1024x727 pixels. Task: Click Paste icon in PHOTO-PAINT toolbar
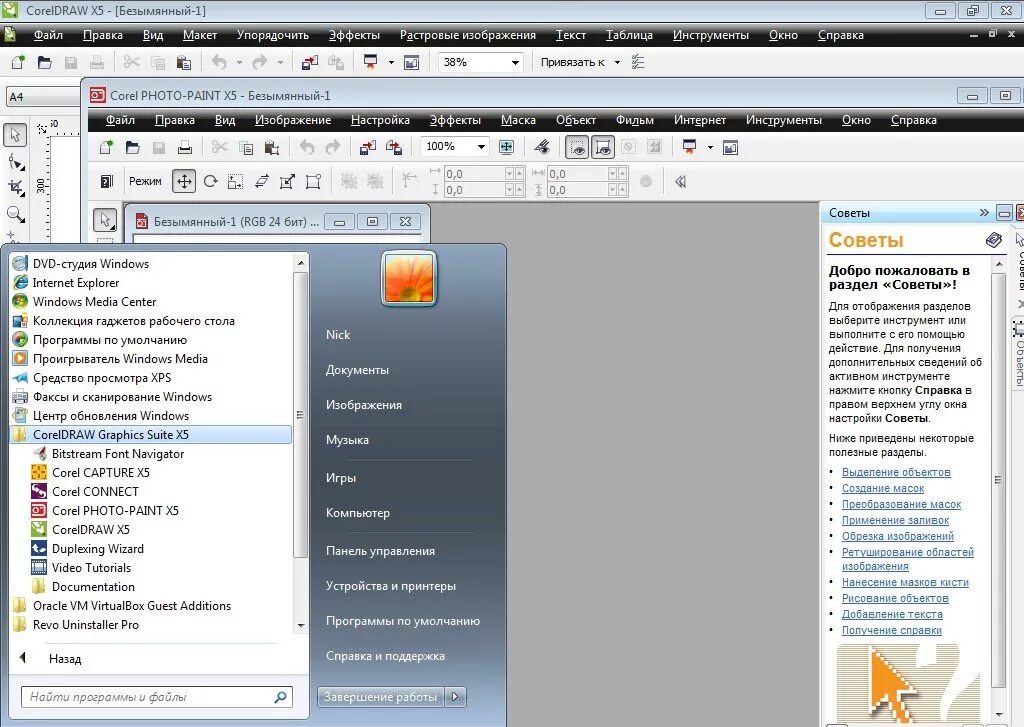coord(272,148)
